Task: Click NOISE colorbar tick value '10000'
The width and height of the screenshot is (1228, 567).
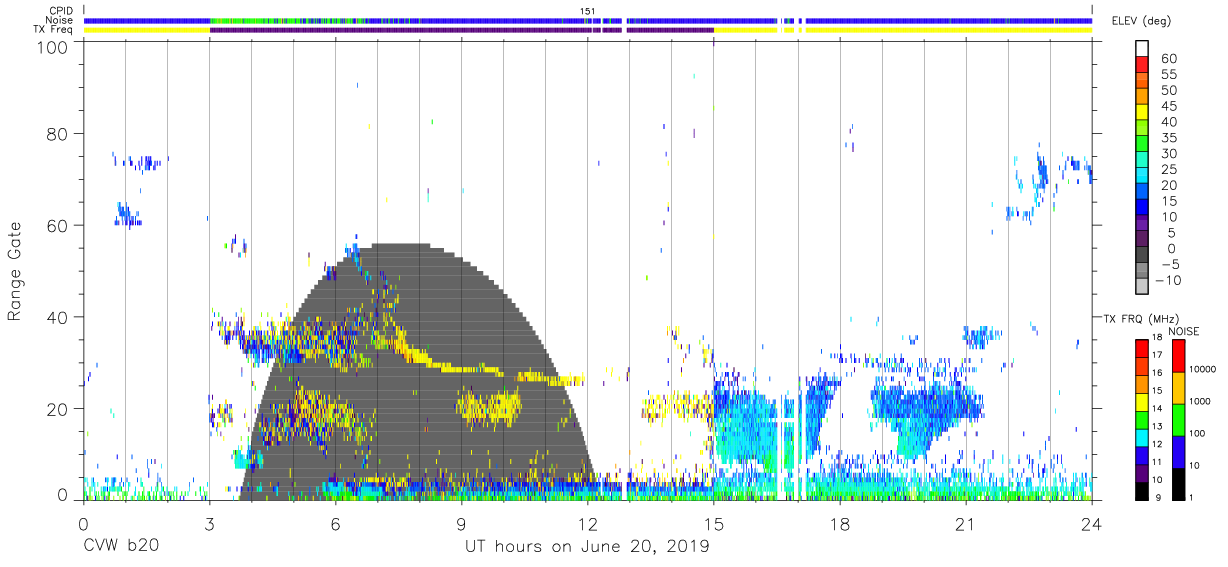Action: coord(1203,369)
